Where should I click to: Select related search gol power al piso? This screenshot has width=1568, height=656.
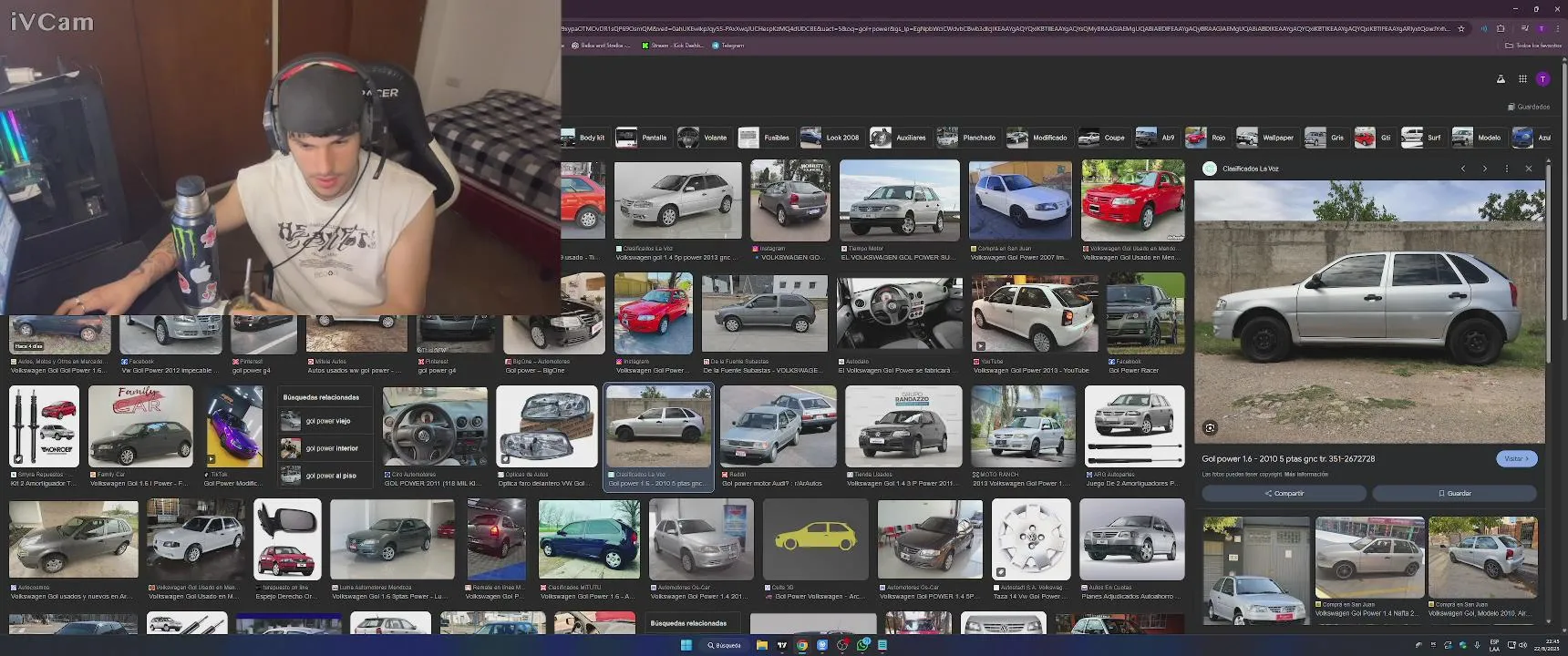click(x=325, y=476)
